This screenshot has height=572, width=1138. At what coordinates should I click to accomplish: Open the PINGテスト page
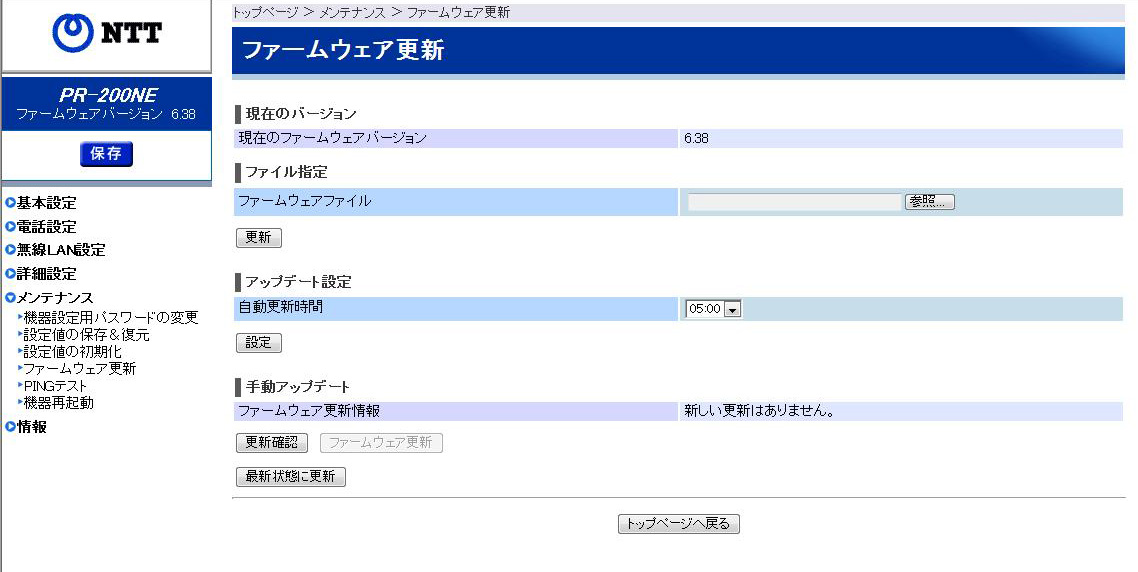coord(55,386)
